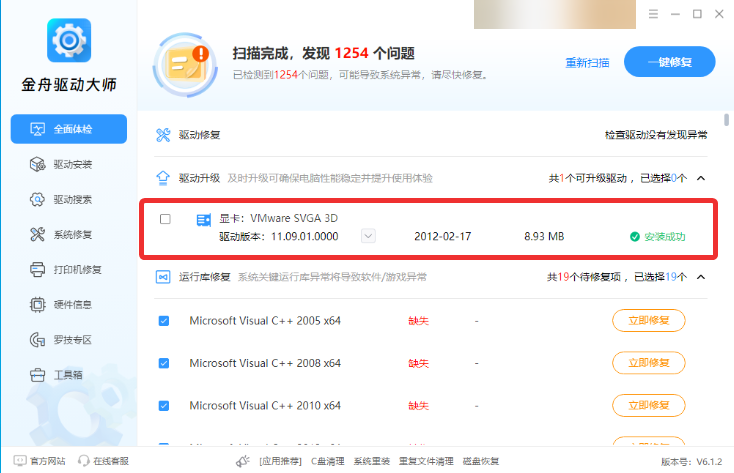The width and height of the screenshot is (734, 473).
Task: Click the scan result warning icon
Action: tap(185, 65)
